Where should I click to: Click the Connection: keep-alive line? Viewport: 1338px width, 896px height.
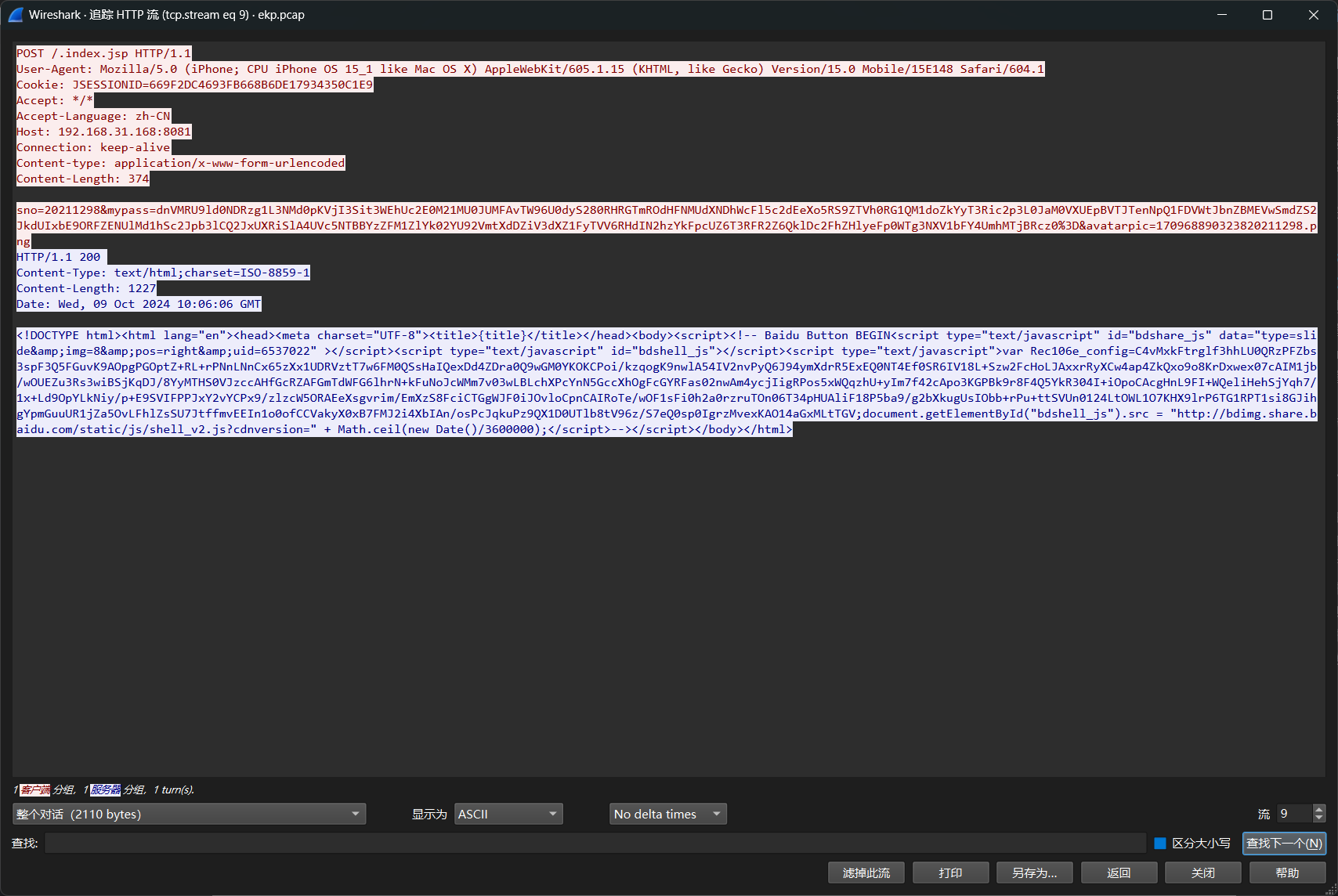click(93, 147)
